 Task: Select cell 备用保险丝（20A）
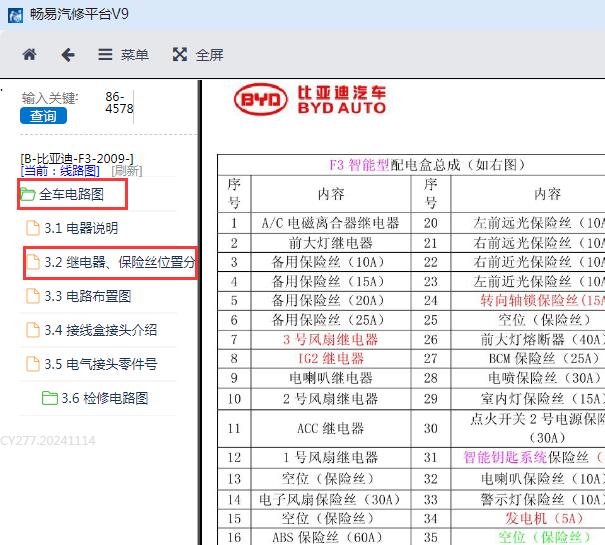[331, 301]
